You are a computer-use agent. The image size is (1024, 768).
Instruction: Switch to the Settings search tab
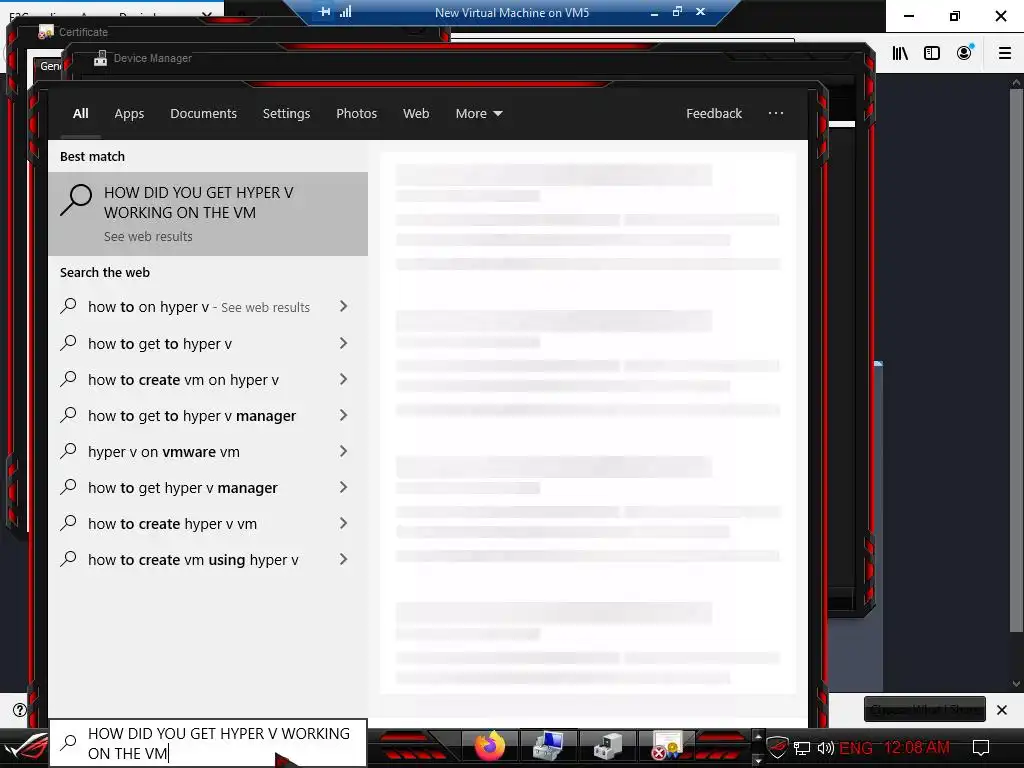click(x=286, y=114)
